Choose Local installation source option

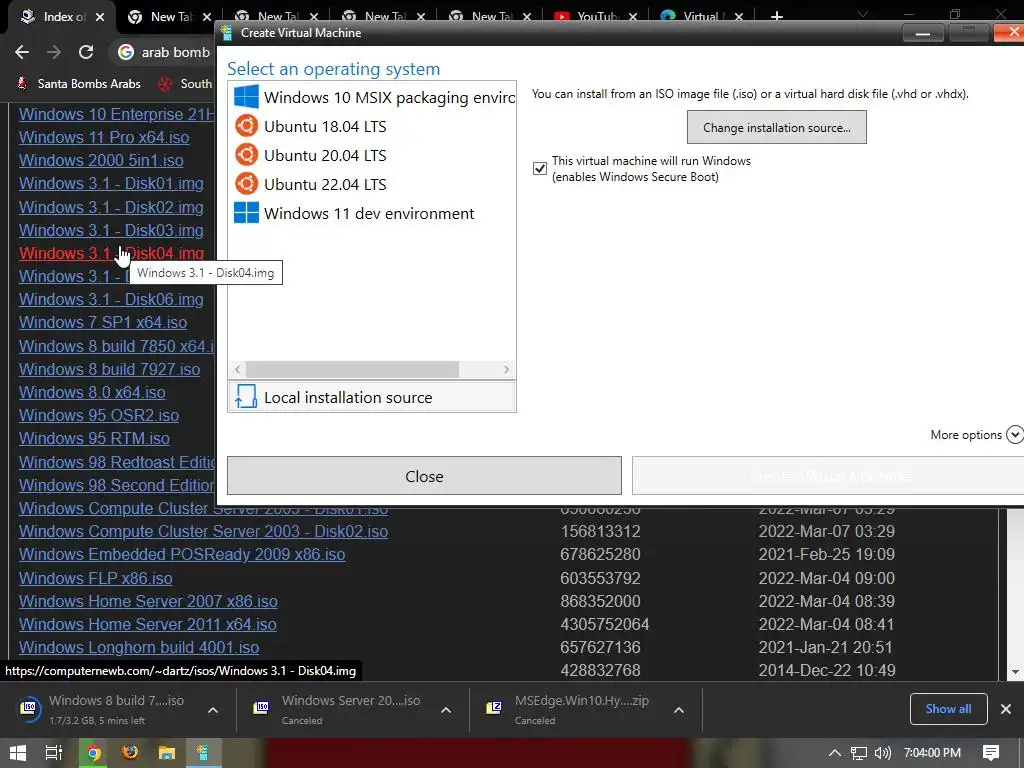coord(372,397)
